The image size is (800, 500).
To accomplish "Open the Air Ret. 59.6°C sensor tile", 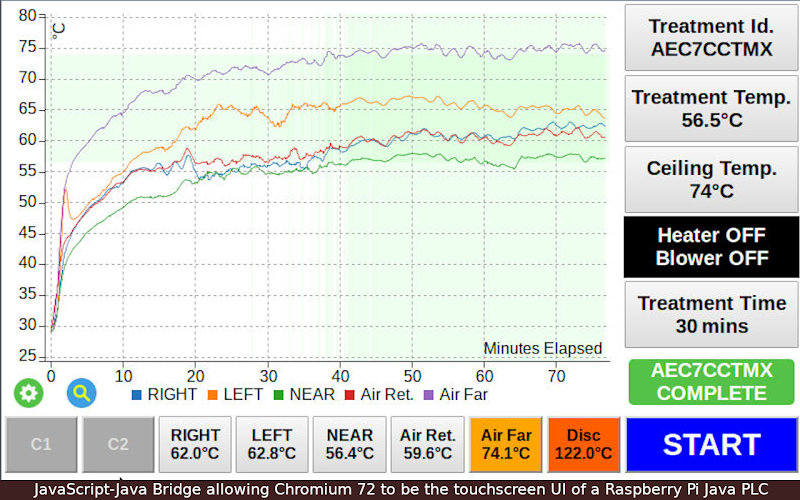I will (428, 444).
